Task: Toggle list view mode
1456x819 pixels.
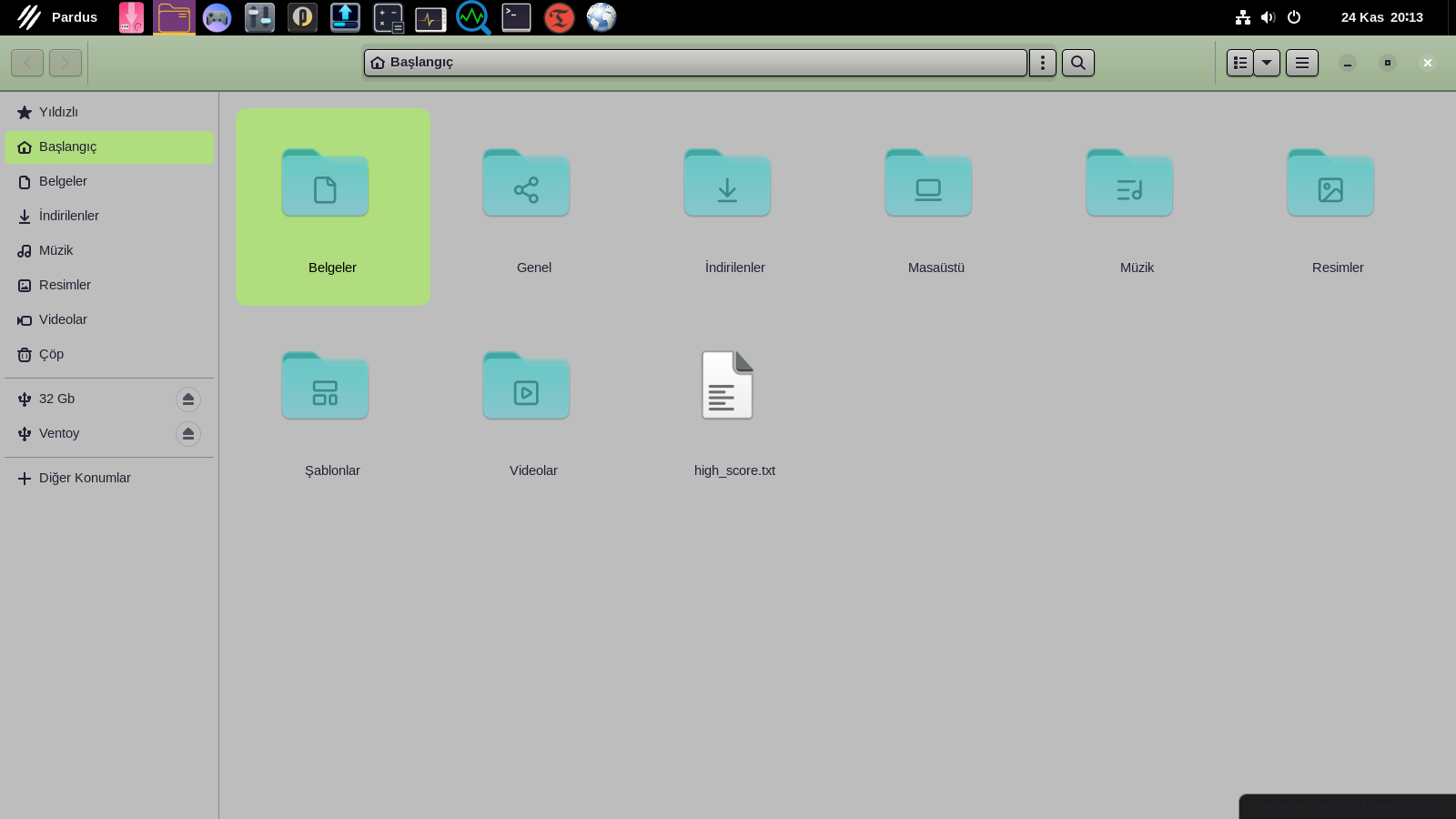Action: tap(1239, 63)
